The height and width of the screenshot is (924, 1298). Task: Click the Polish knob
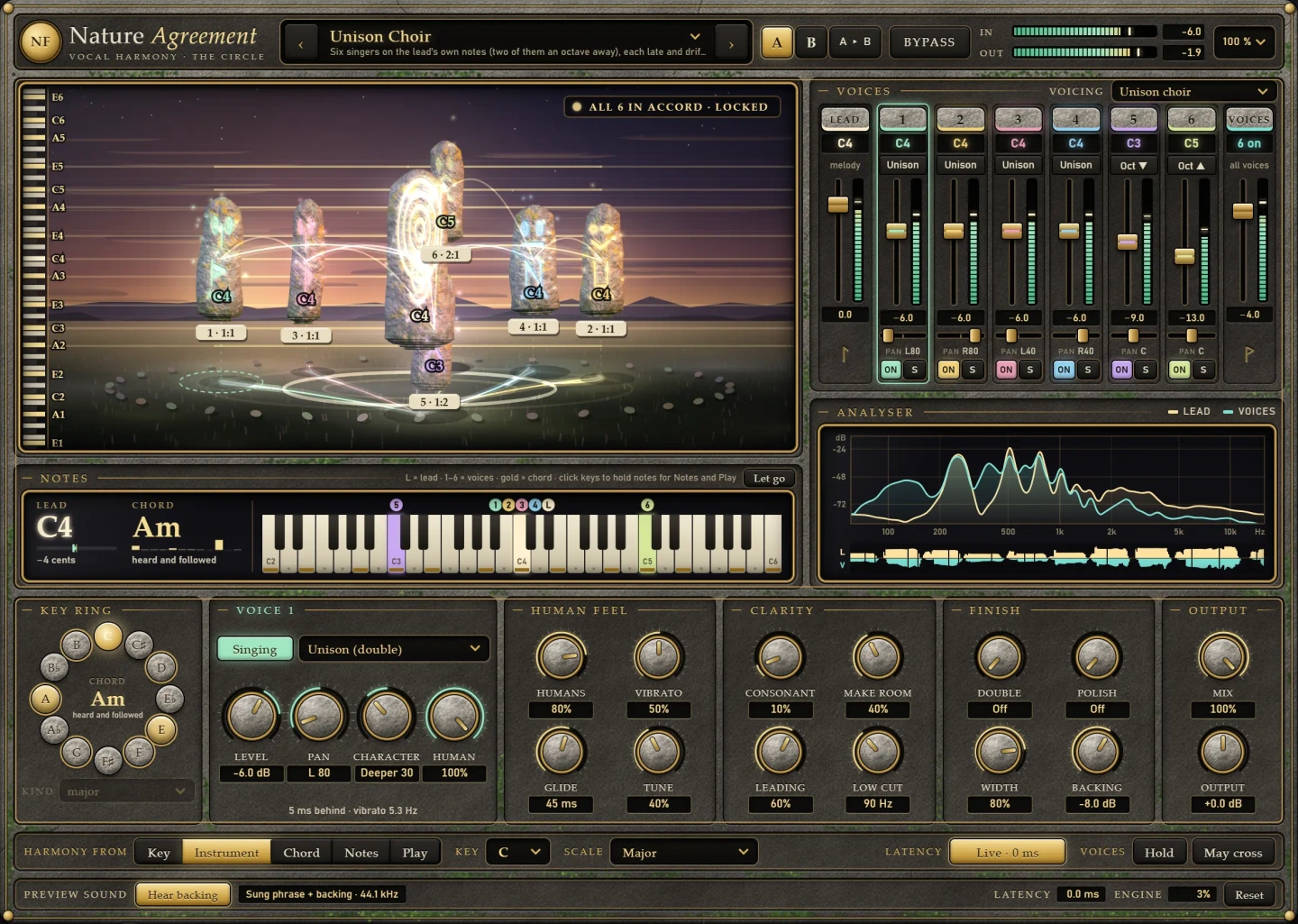1097,657
